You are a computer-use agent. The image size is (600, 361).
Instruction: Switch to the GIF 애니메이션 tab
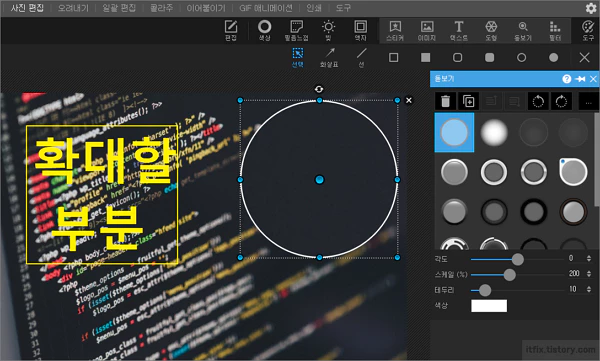pos(266,8)
